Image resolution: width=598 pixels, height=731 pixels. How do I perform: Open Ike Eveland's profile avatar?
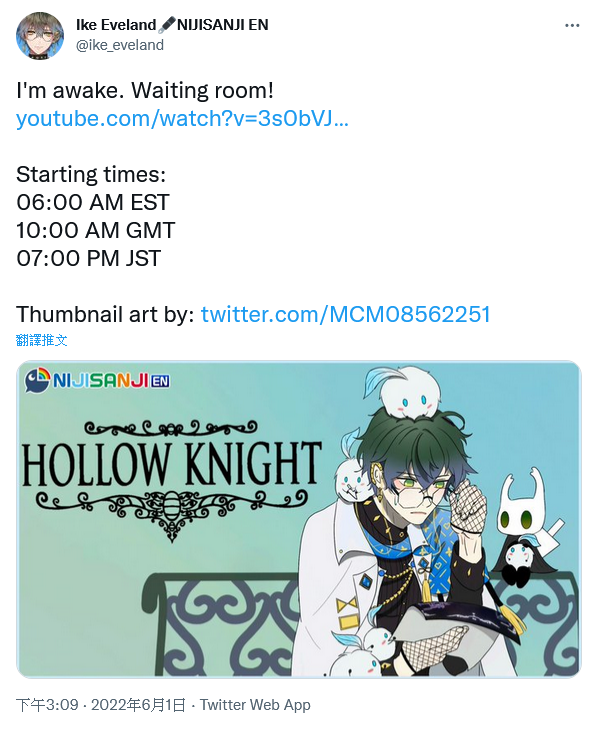coord(40,35)
